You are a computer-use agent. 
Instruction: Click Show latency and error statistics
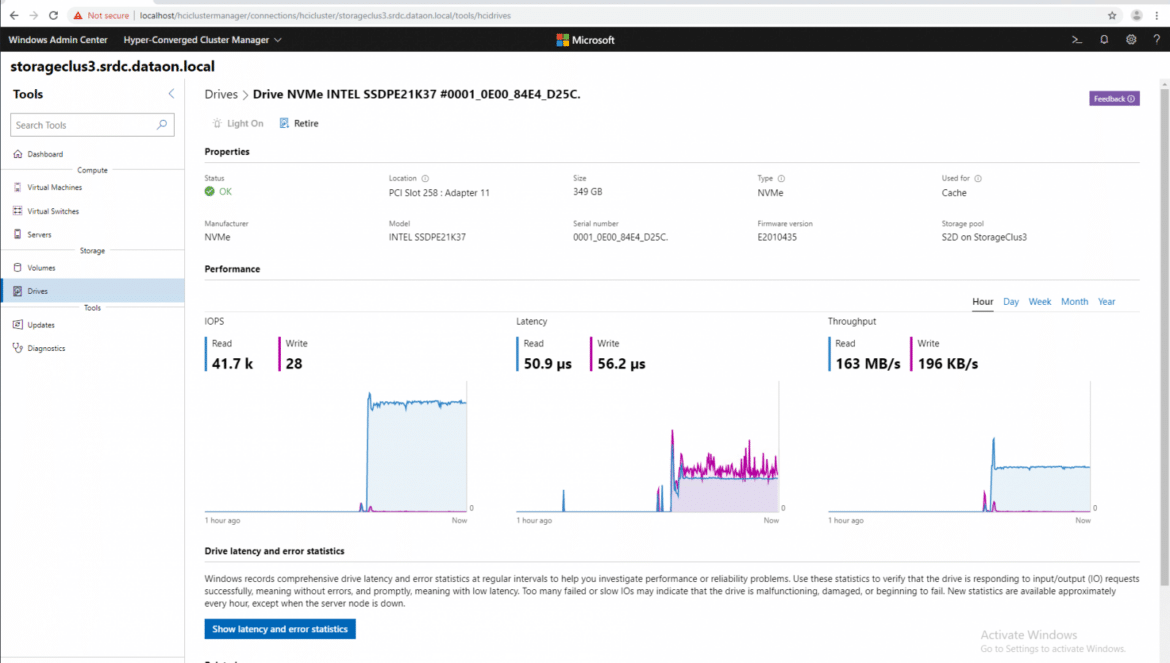[280, 629]
